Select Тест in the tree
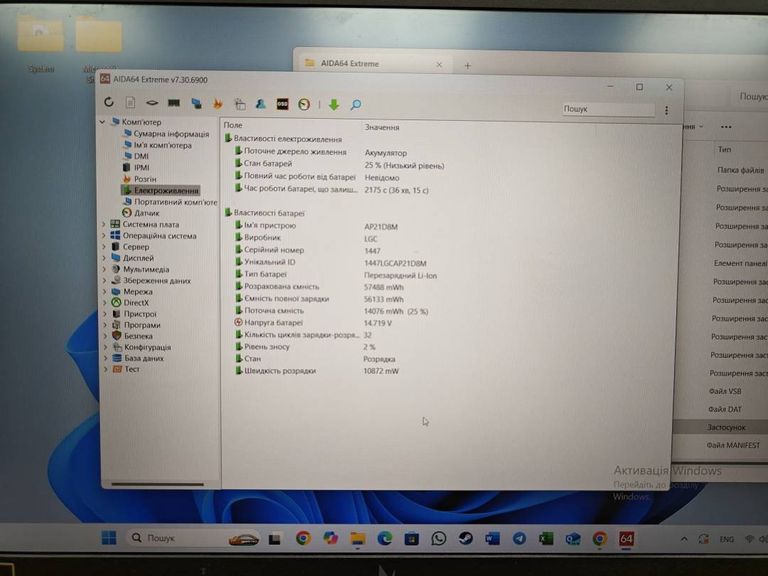The width and height of the screenshot is (768, 576). (x=126, y=369)
